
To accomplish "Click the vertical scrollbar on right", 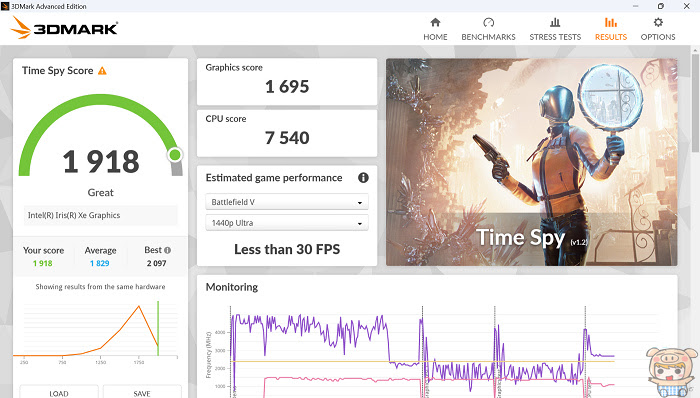I will pyautogui.click(x=696, y=103).
